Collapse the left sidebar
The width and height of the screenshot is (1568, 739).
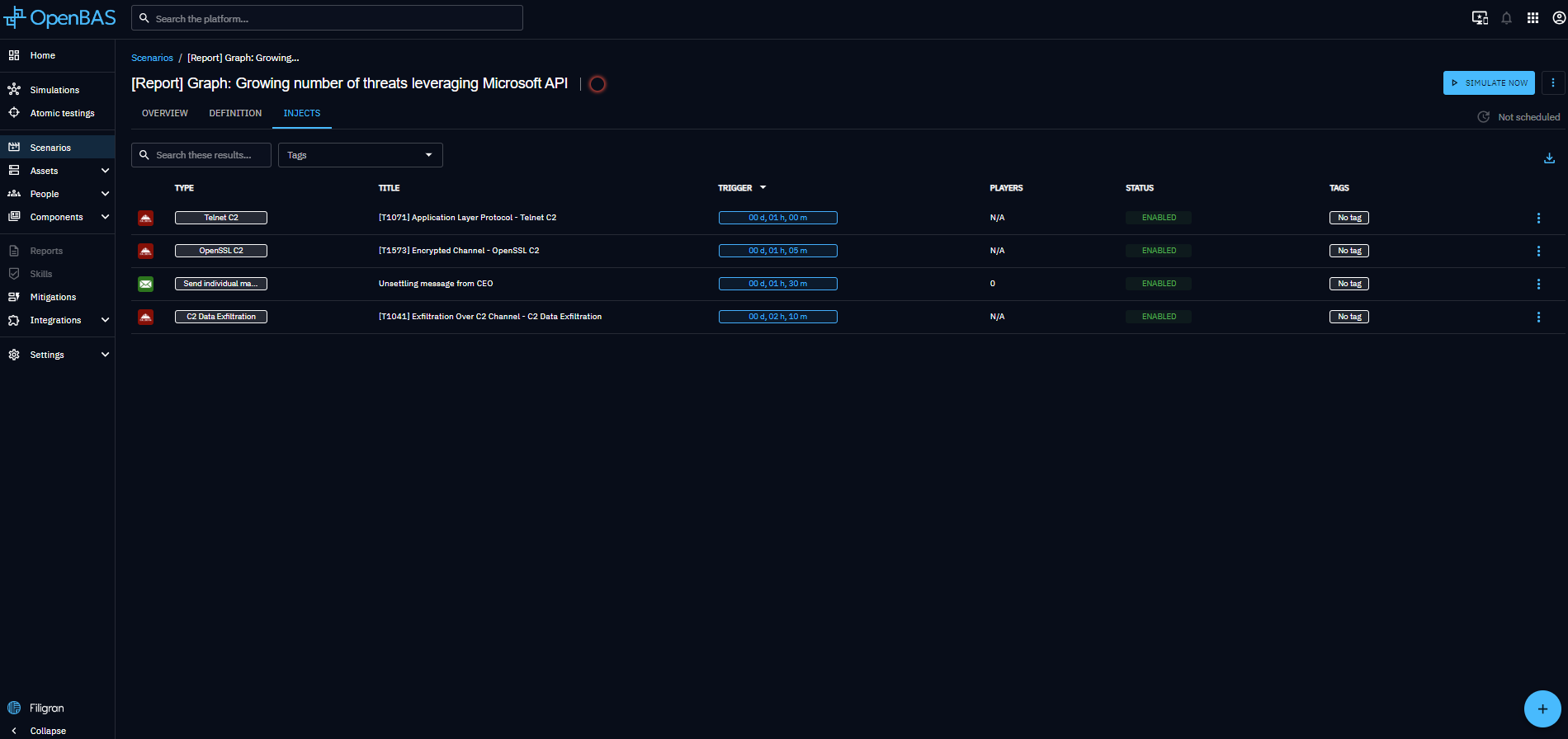[47, 731]
